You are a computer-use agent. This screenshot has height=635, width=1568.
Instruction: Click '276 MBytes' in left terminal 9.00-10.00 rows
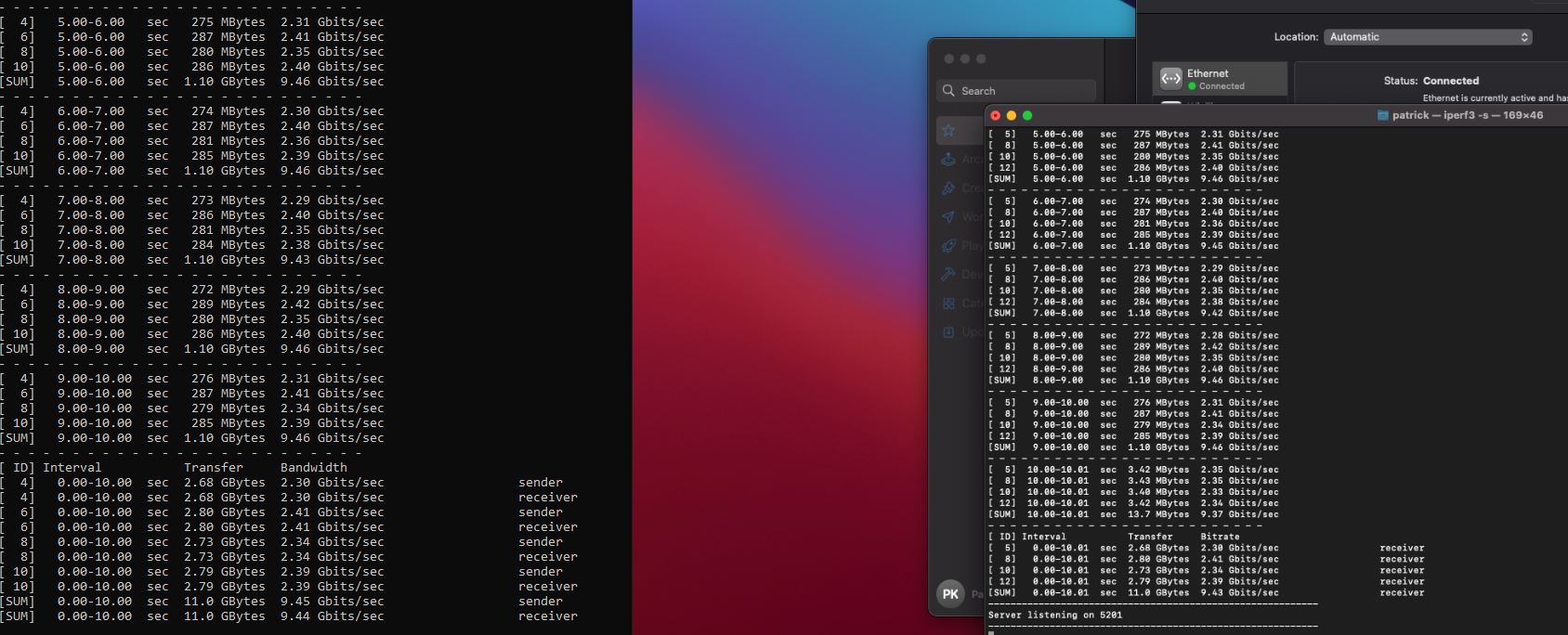click(x=229, y=378)
